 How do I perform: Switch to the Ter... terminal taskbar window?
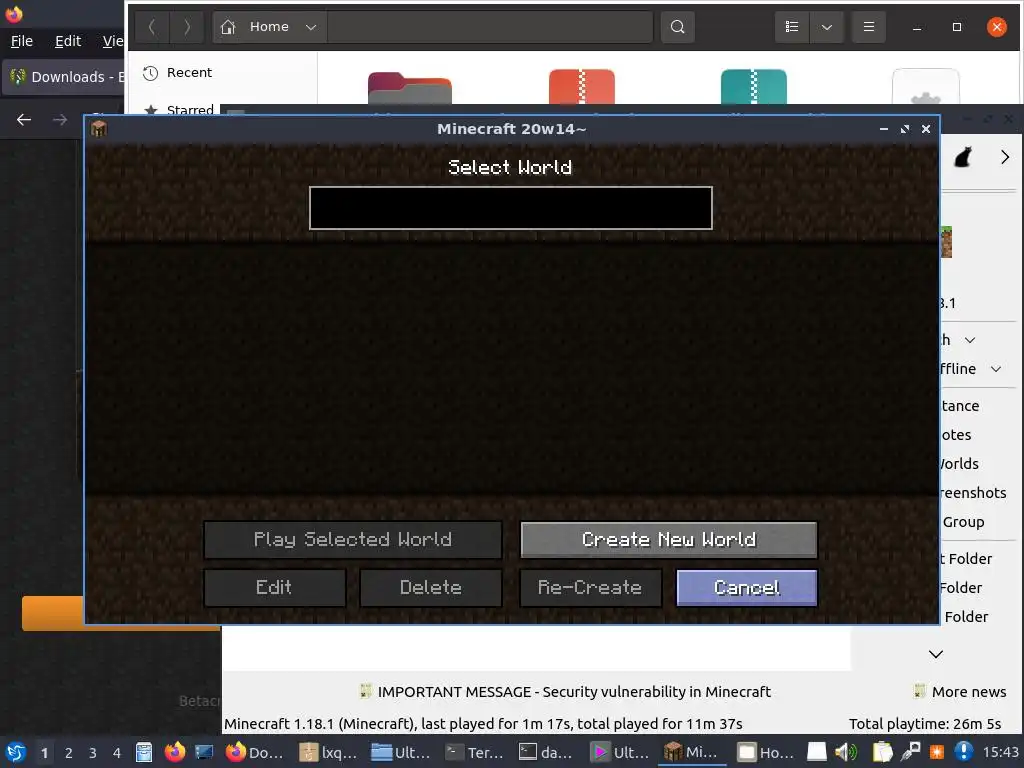tap(475, 752)
